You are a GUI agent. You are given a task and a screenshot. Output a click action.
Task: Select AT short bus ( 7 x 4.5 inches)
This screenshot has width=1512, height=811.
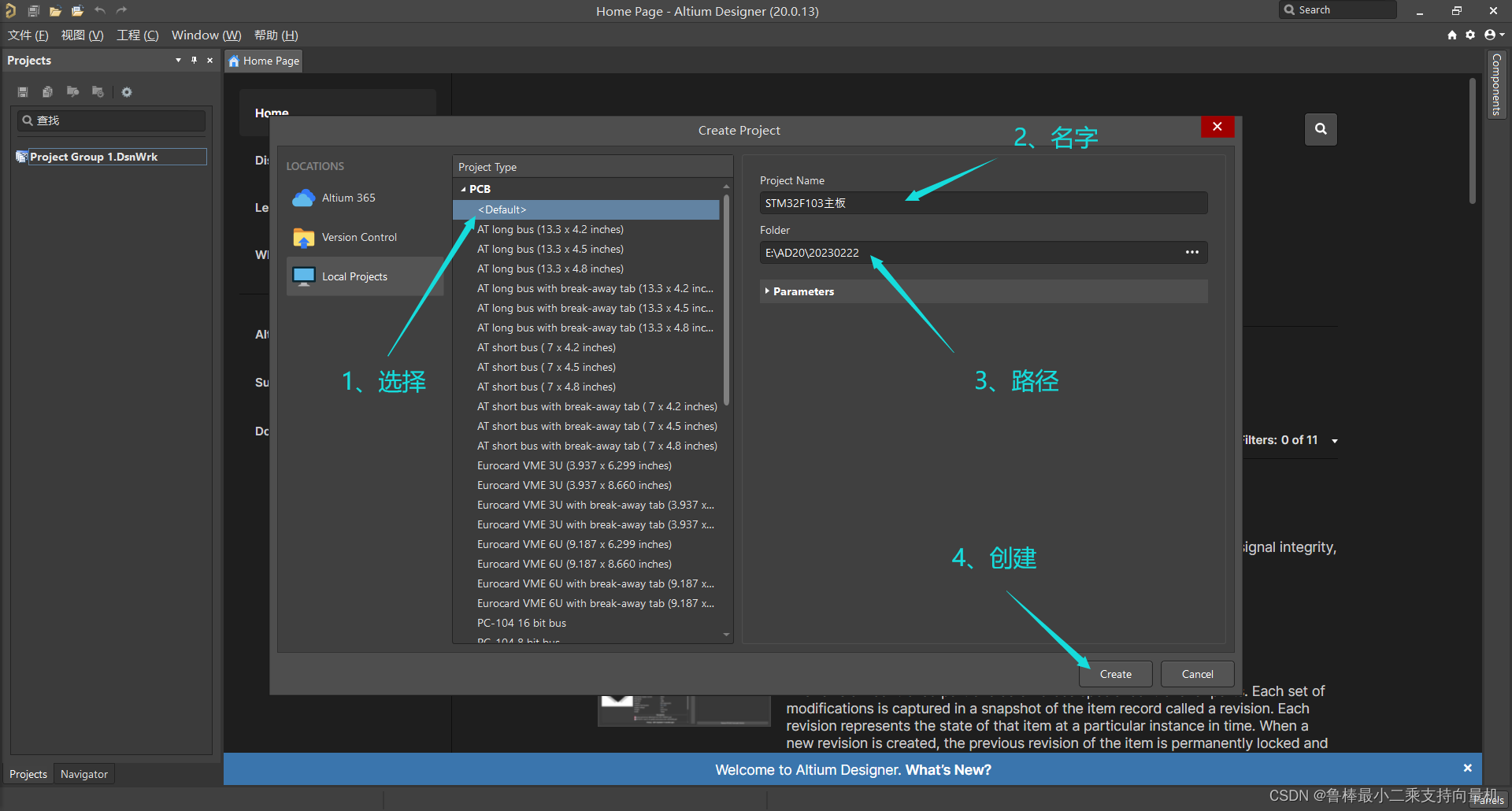(x=547, y=367)
